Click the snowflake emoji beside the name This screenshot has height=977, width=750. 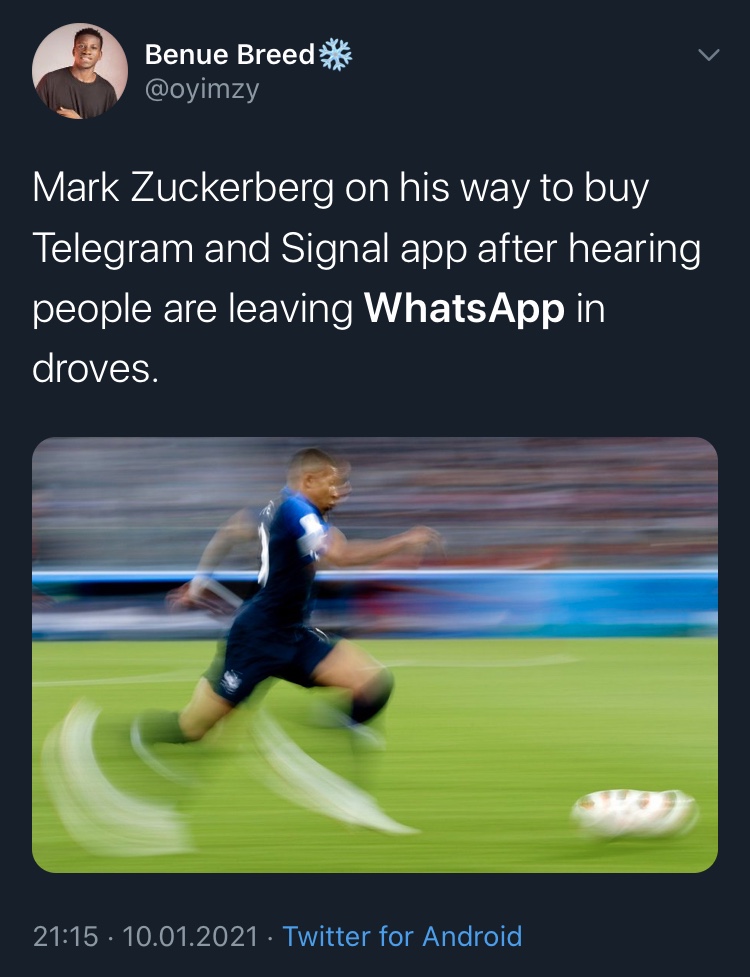click(335, 55)
